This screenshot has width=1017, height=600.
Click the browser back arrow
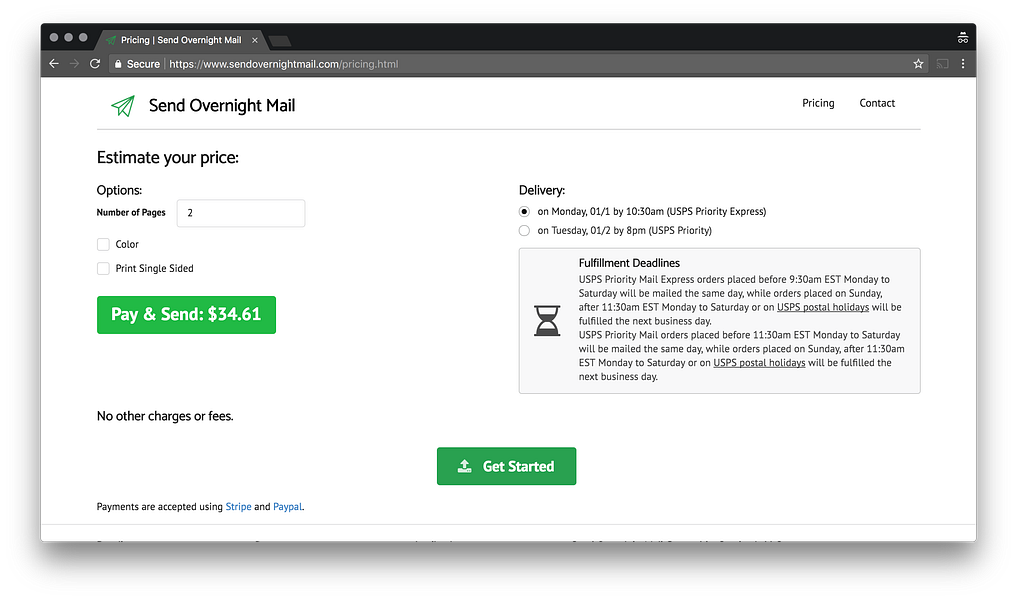point(54,64)
